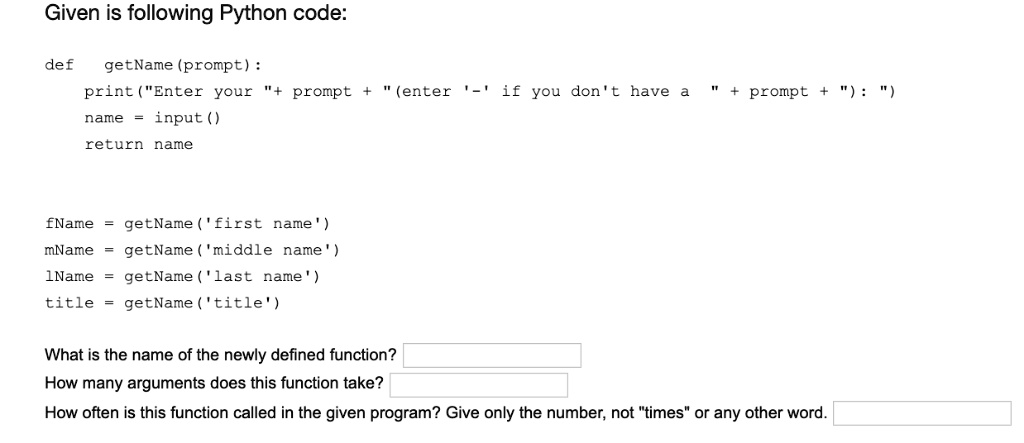Viewport: 1024px width, 443px height.
Task: Click the print statement line
Action: 490,92
